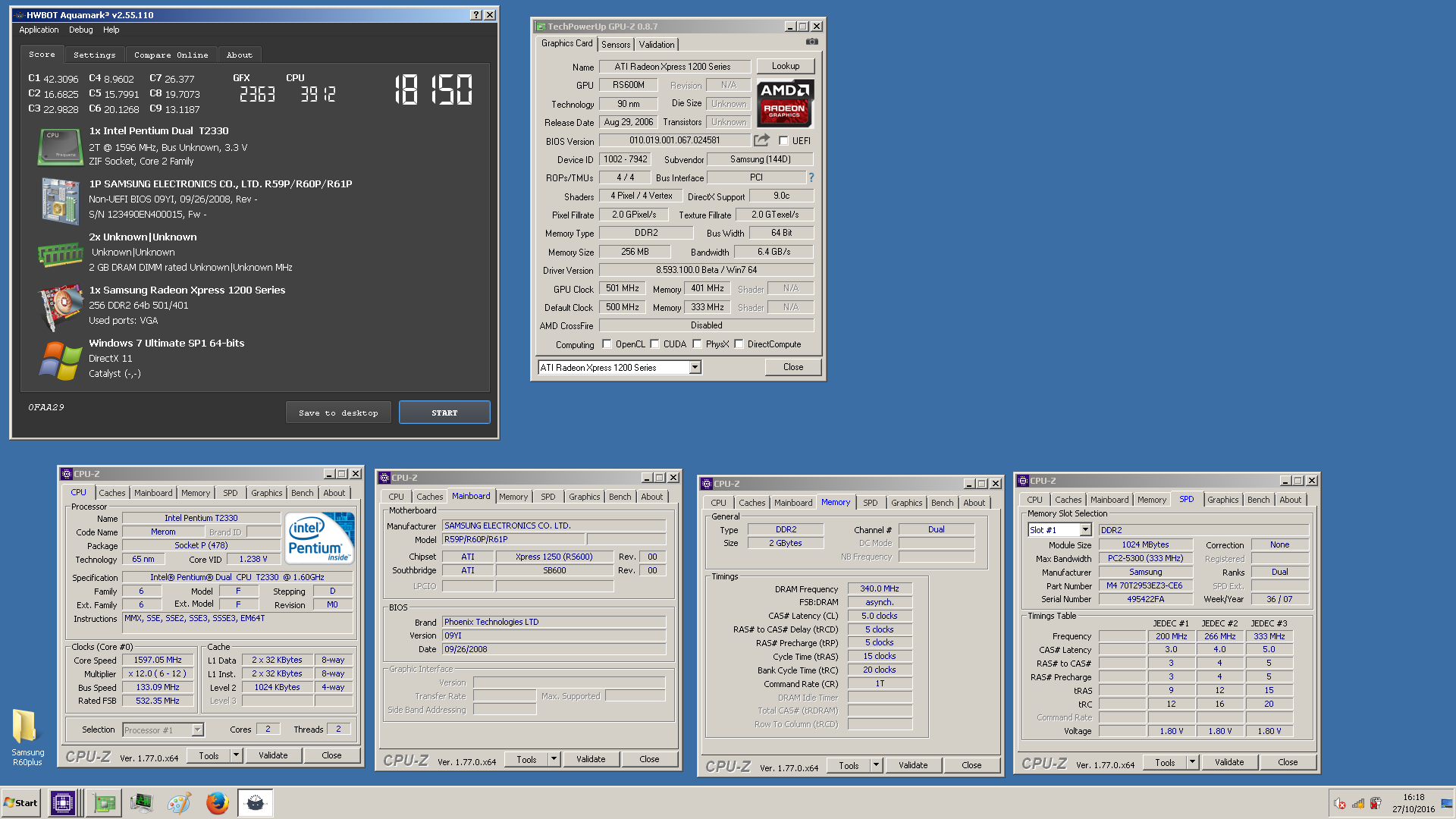Open Bench tab in SPD CPU-Z window
This screenshot has width=1456, height=819.
click(1258, 500)
